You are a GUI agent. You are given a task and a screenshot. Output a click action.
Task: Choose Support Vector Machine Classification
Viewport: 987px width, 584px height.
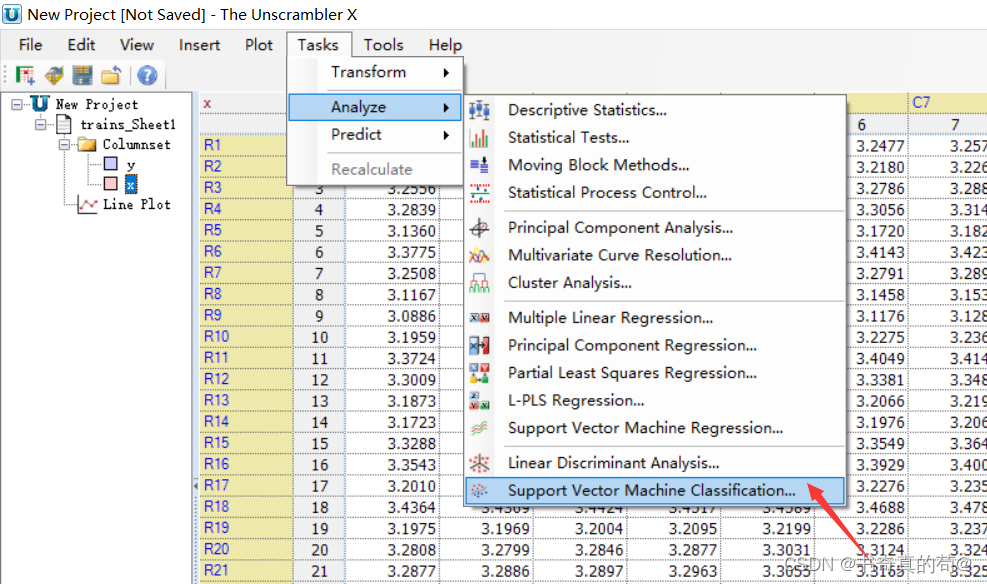coord(655,491)
